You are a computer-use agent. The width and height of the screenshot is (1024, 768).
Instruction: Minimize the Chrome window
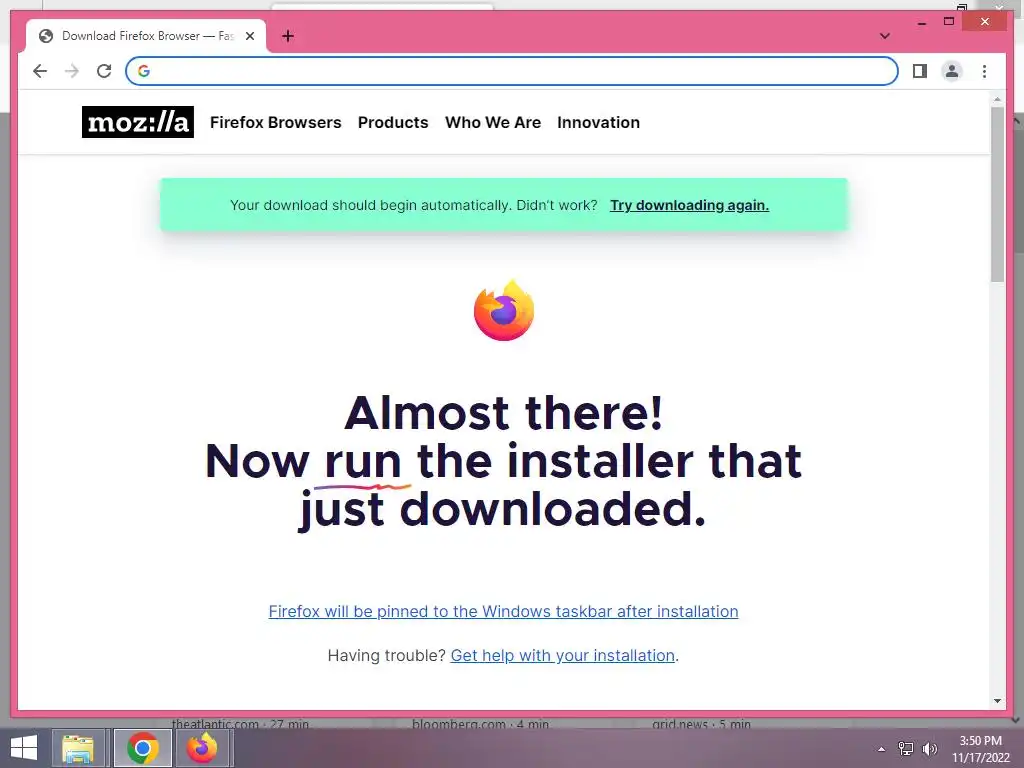(921, 22)
